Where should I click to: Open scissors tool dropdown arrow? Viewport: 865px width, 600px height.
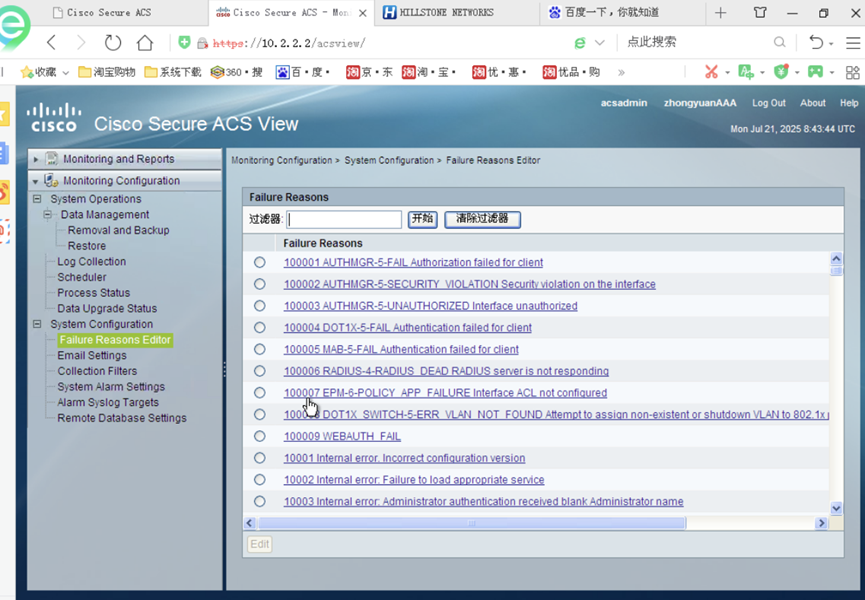[x=727, y=72]
